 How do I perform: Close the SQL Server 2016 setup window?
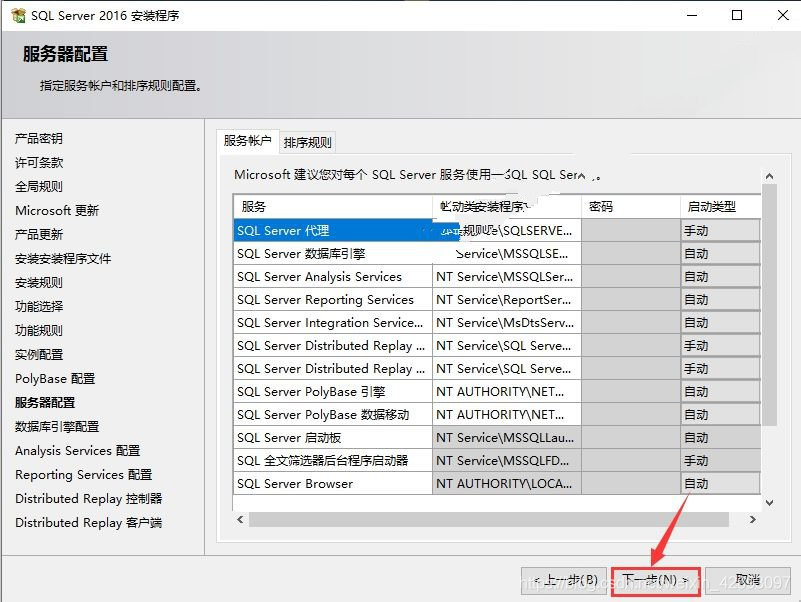(x=783, y=15)
